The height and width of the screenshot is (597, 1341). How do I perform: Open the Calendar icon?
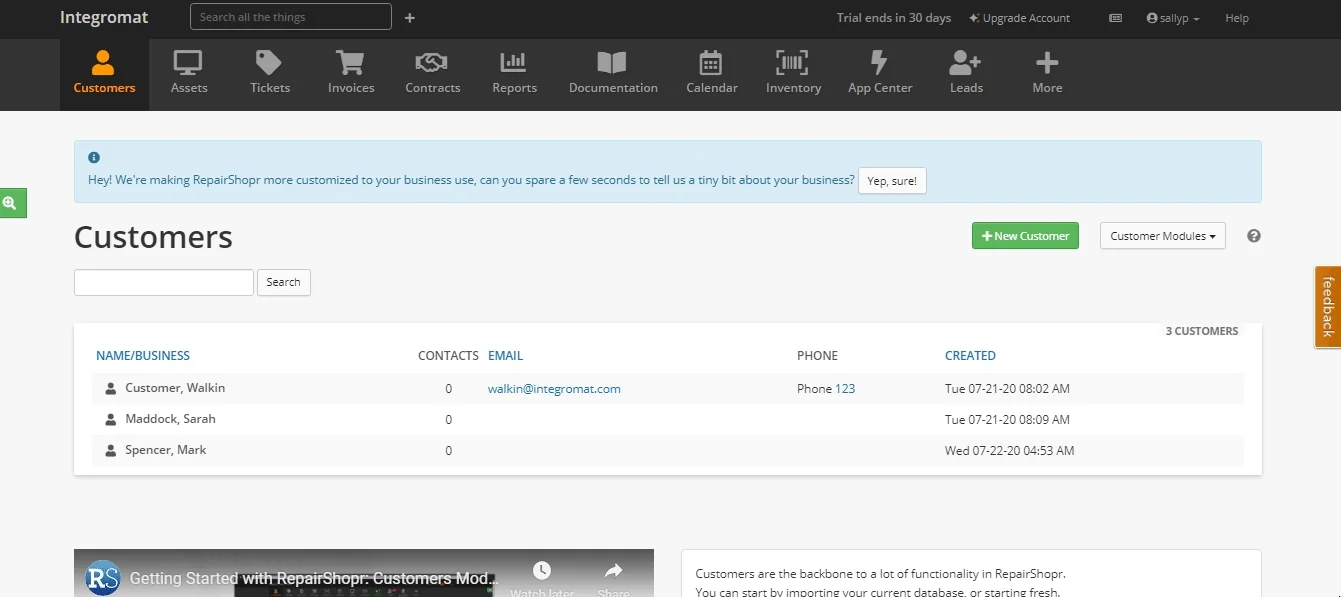click(x=710, y=63)
